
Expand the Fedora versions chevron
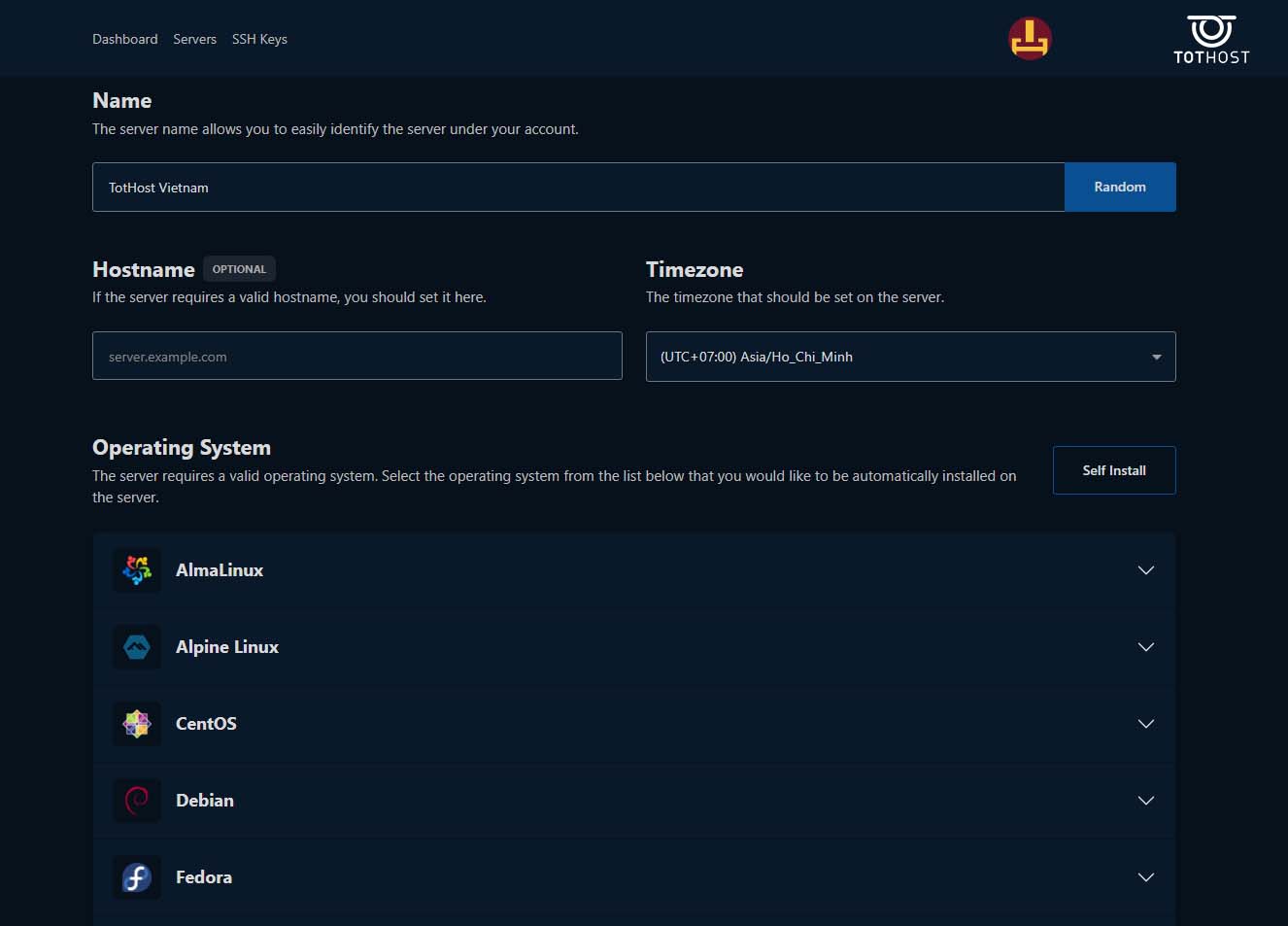click(x=1146, y=877)
